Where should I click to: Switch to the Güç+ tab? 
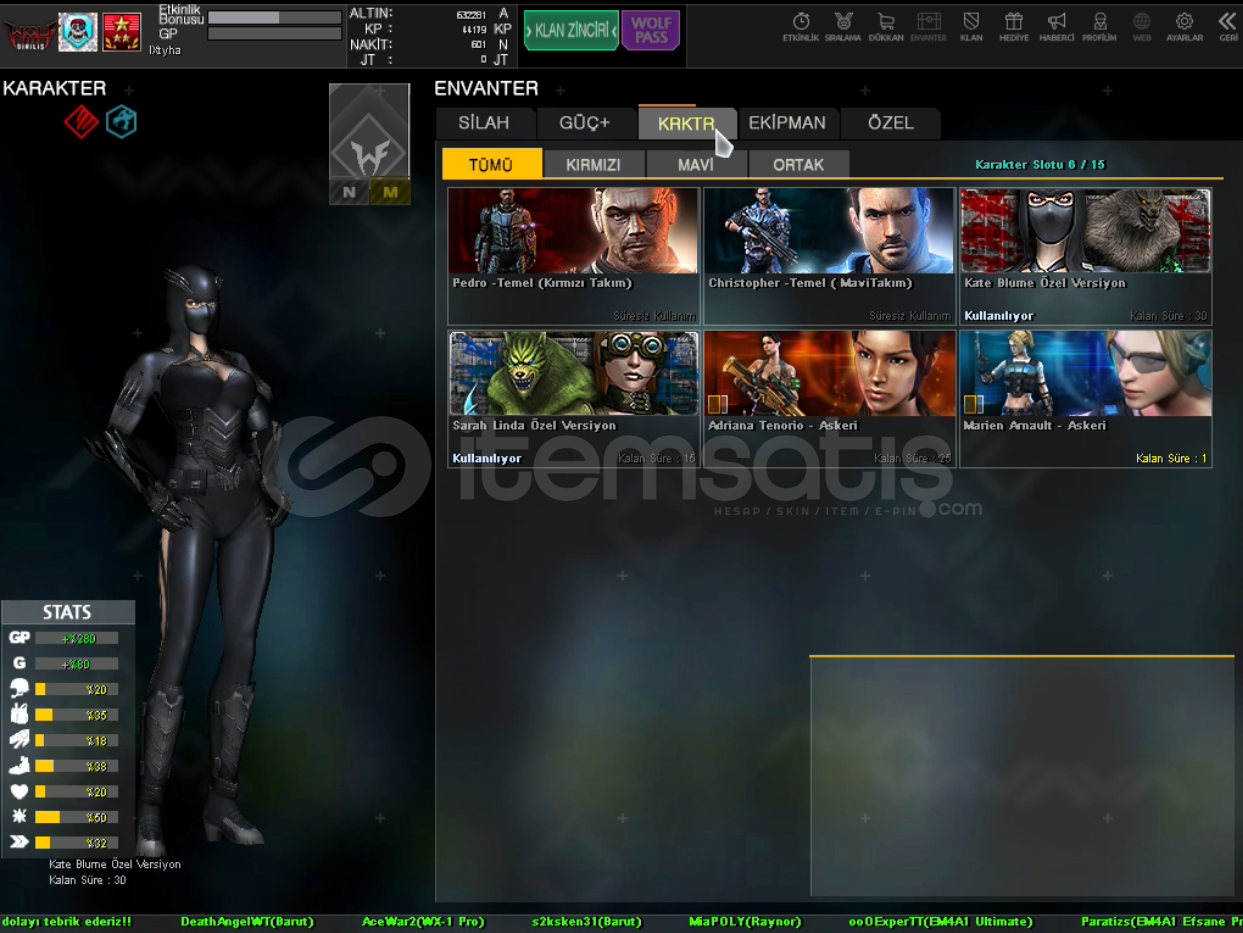click(585, 123)
